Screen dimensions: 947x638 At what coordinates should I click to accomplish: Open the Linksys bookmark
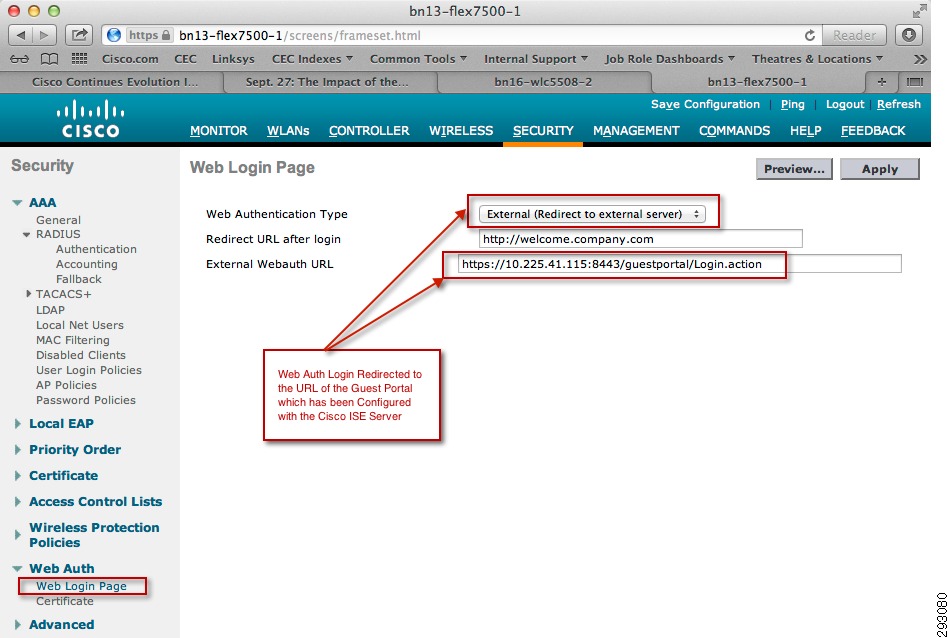click(x=233, y=59)
